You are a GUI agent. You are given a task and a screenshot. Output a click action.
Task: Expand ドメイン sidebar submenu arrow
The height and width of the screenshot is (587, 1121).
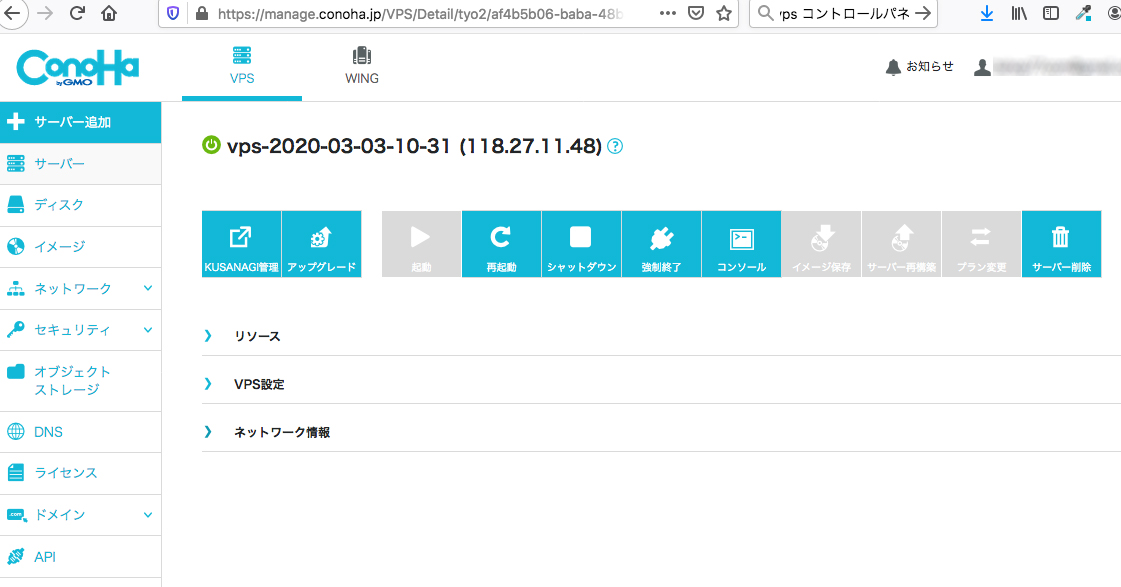[x=148, y=515]
